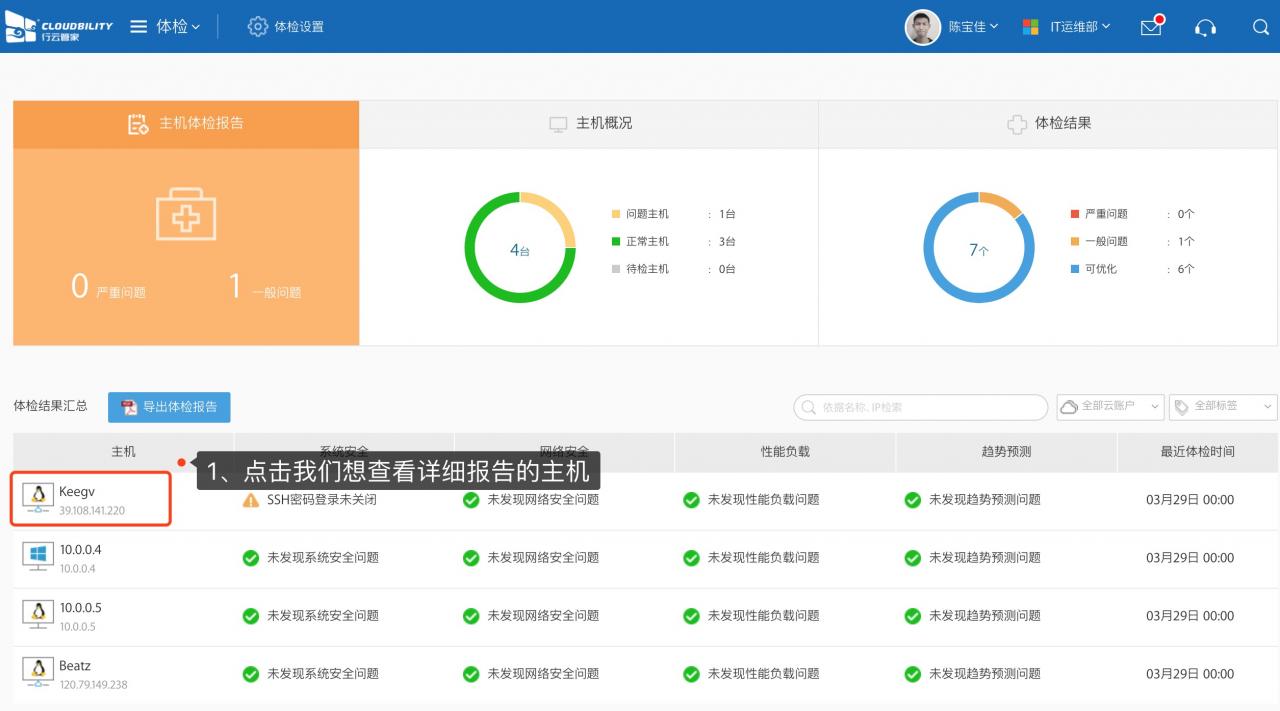Switch to the 体检结果 tab

tap(1049, 123)
